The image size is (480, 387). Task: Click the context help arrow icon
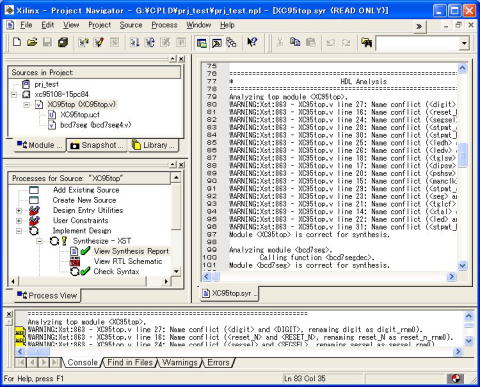click(x=252, y=42)
